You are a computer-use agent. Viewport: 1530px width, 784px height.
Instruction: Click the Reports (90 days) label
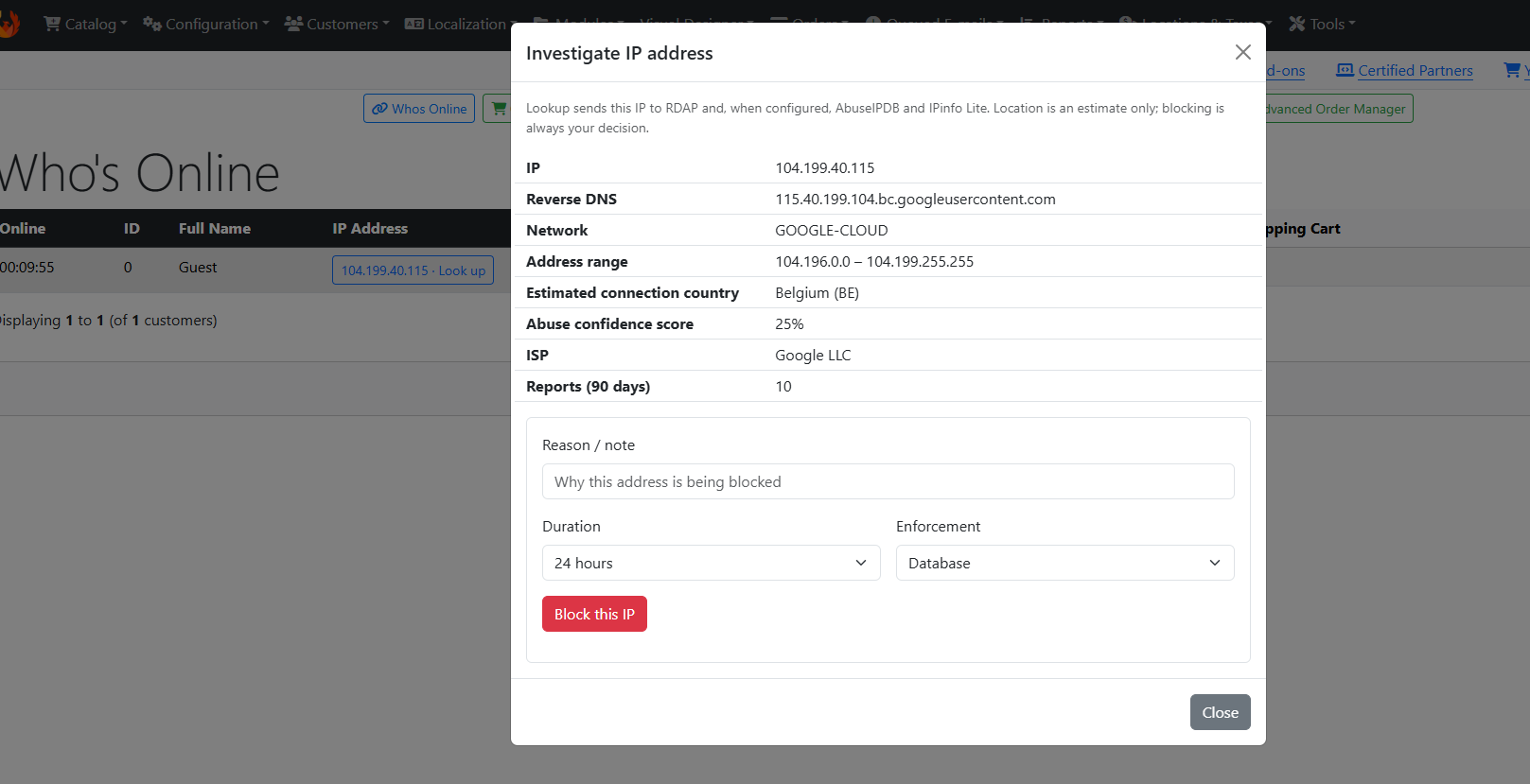click(x=588, y=386)
